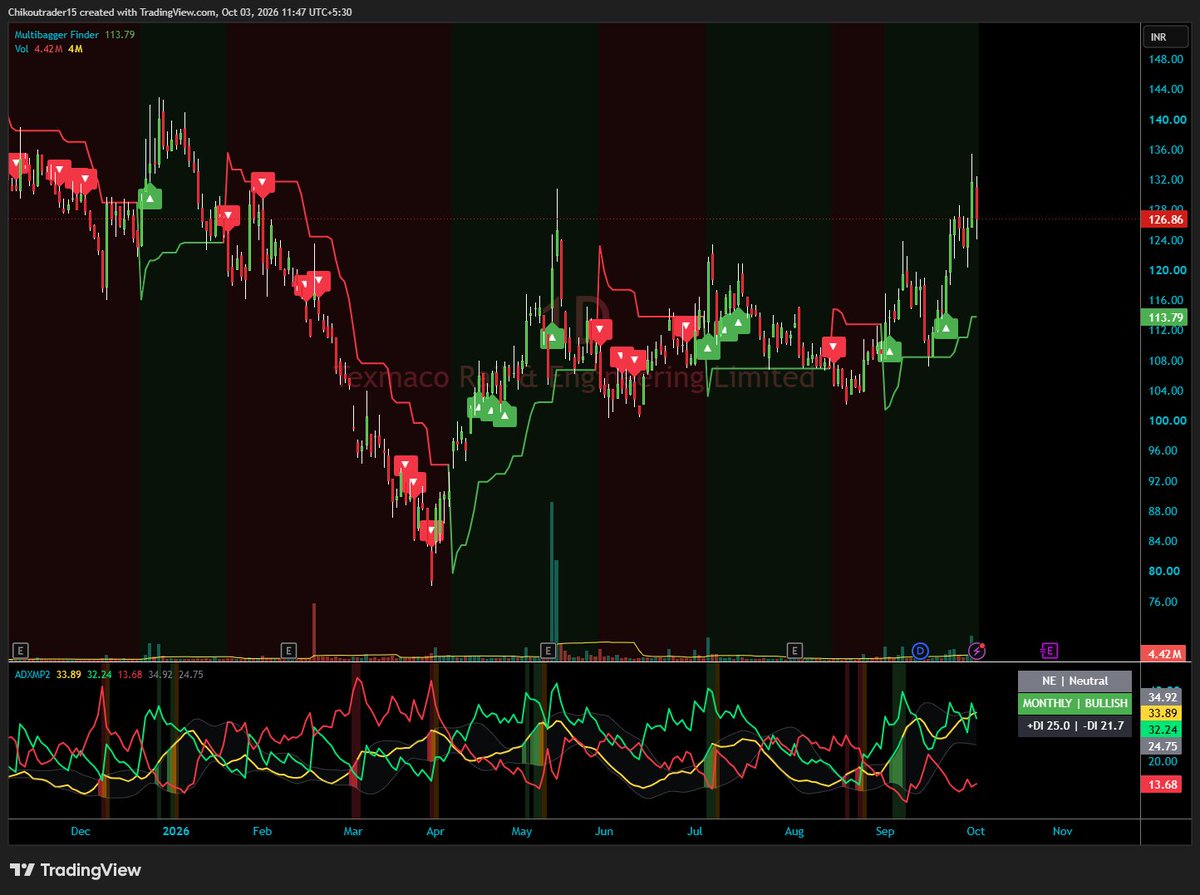1200x895 pixels.
Task: Select the +DI 25.0 | -DI 21.7 readout
Action: coord(1075,725)
